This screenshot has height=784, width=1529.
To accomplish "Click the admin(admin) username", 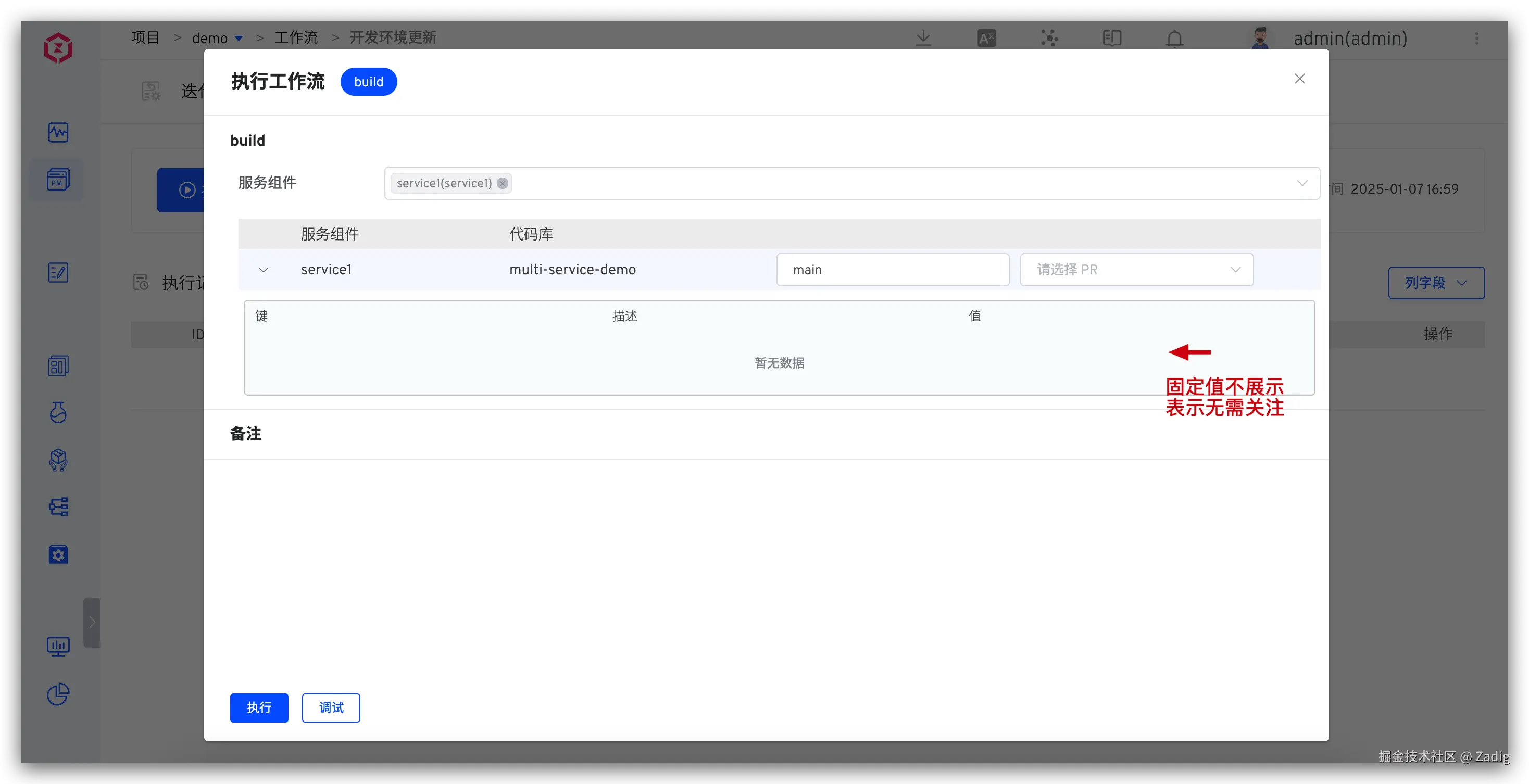I will point(1350,39).
